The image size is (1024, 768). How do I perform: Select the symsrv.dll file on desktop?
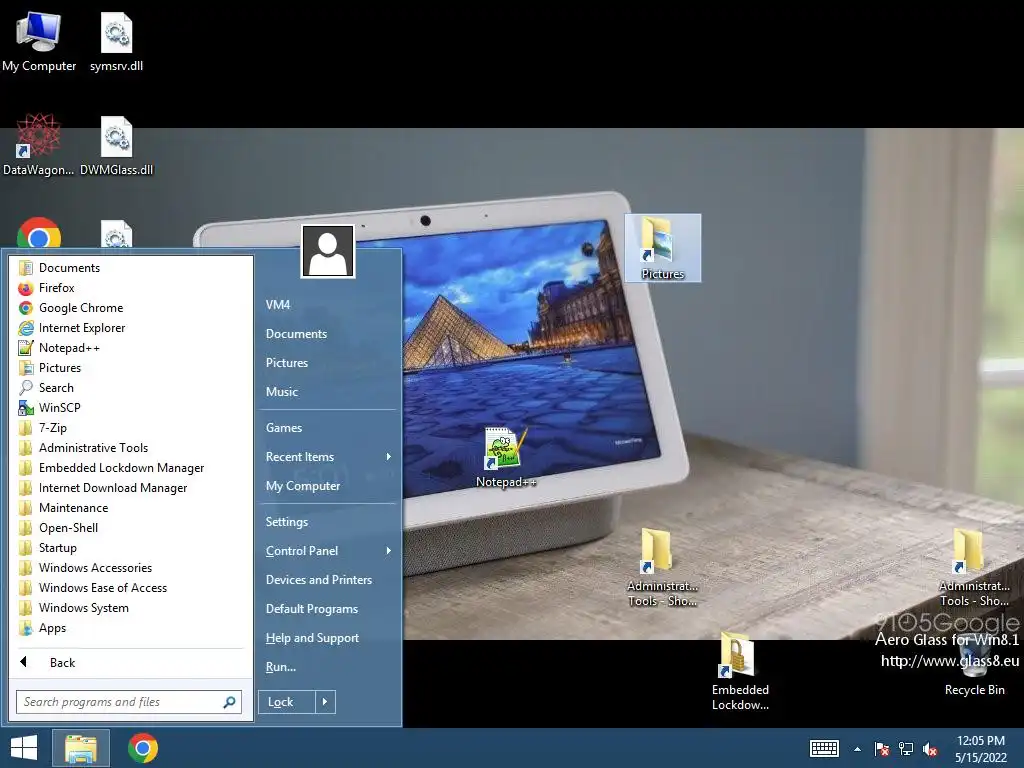(x=116, y=40)
